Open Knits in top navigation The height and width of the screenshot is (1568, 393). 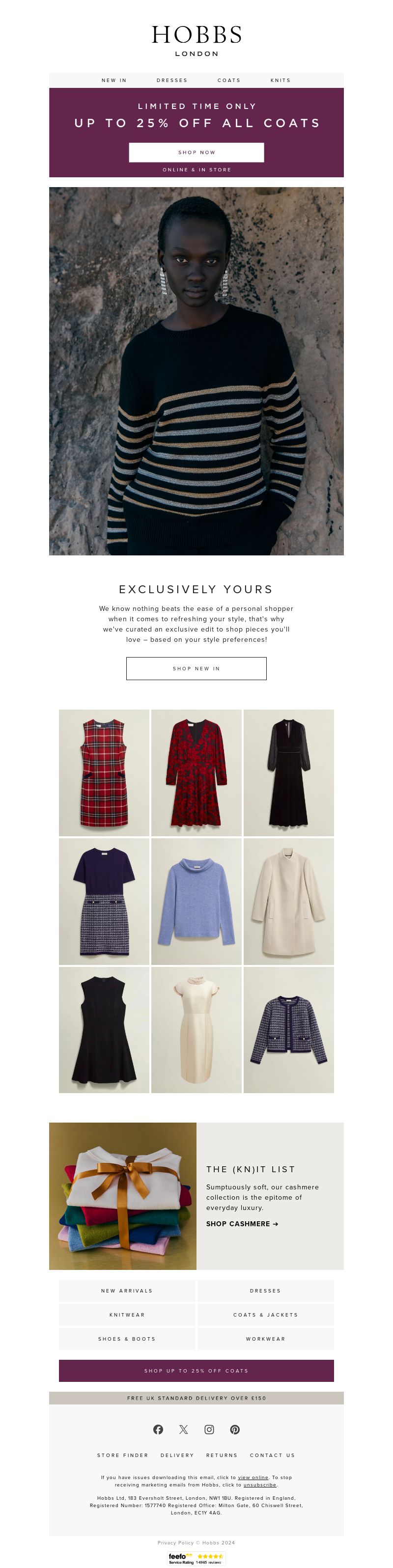point(281,81)
